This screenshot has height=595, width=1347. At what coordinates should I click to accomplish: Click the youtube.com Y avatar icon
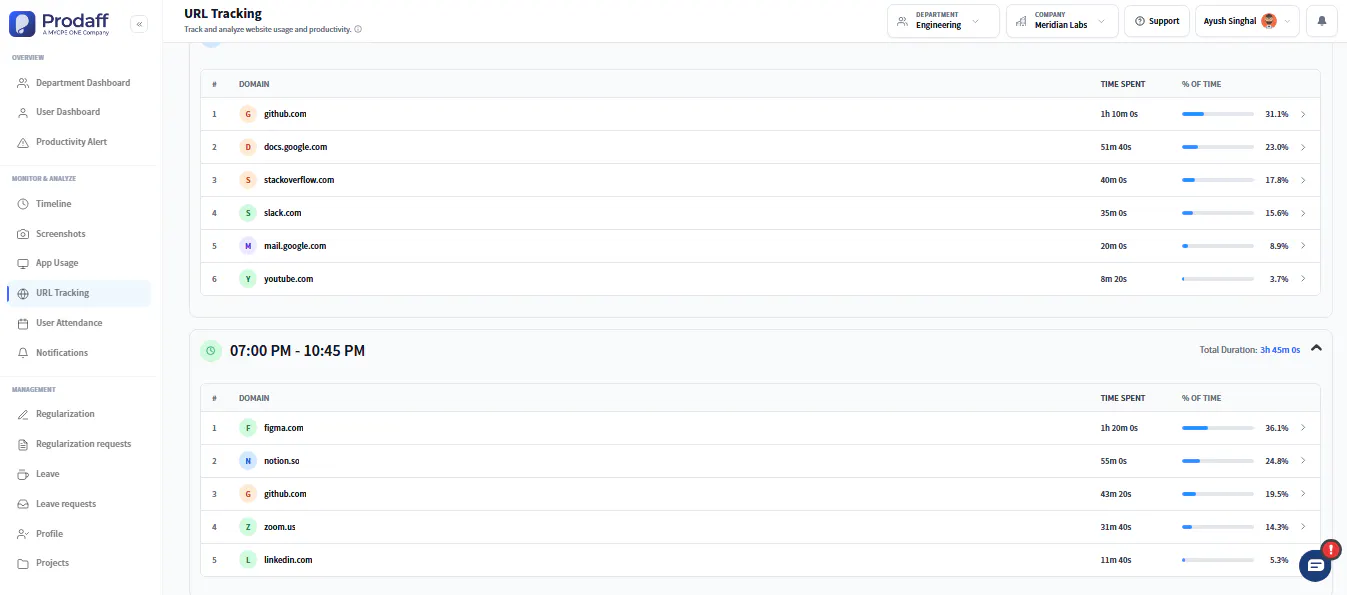[x=248, y=279]
